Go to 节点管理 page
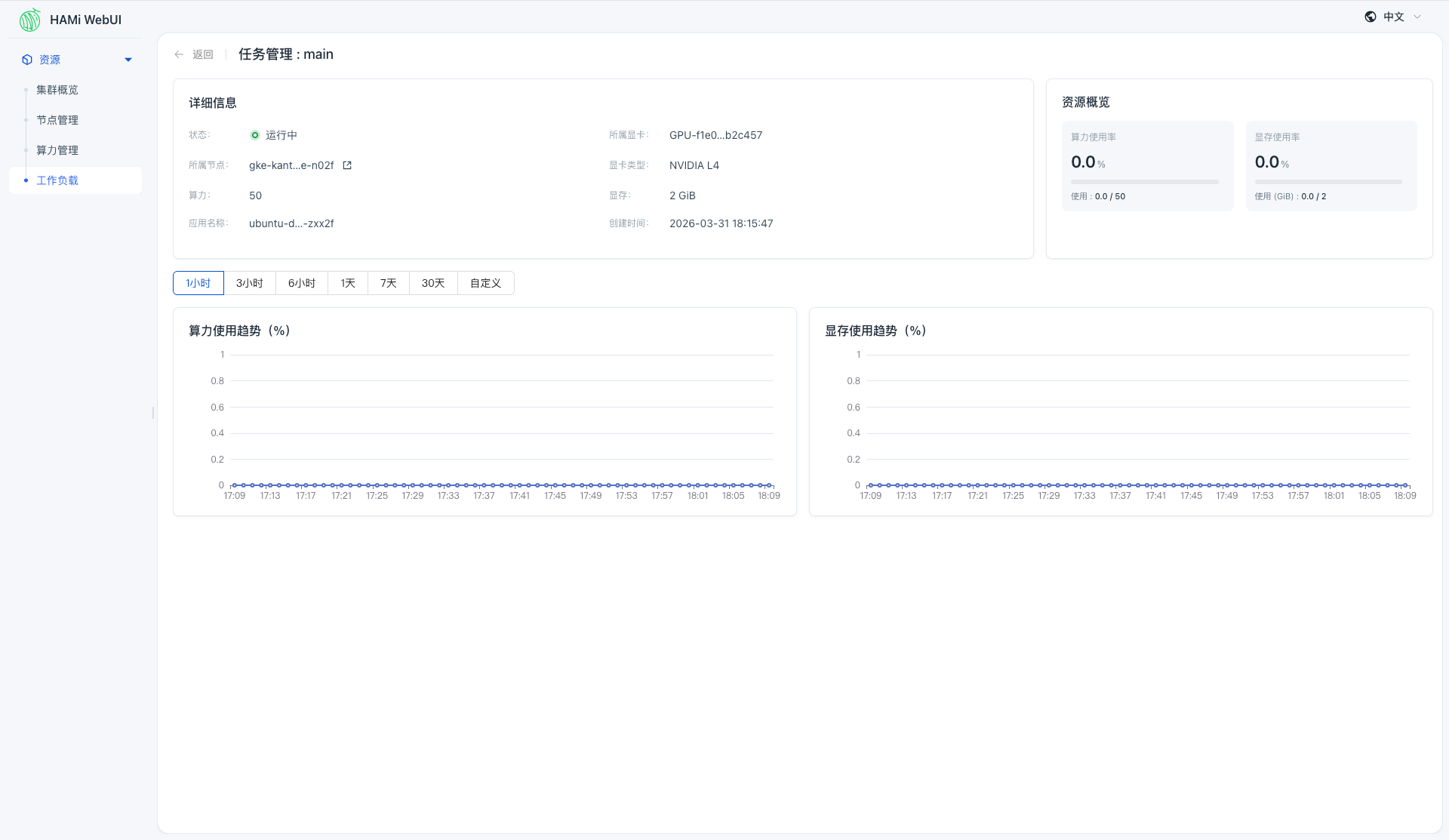This screenshot has height=840, width=1449. click(x=57, y=120)
